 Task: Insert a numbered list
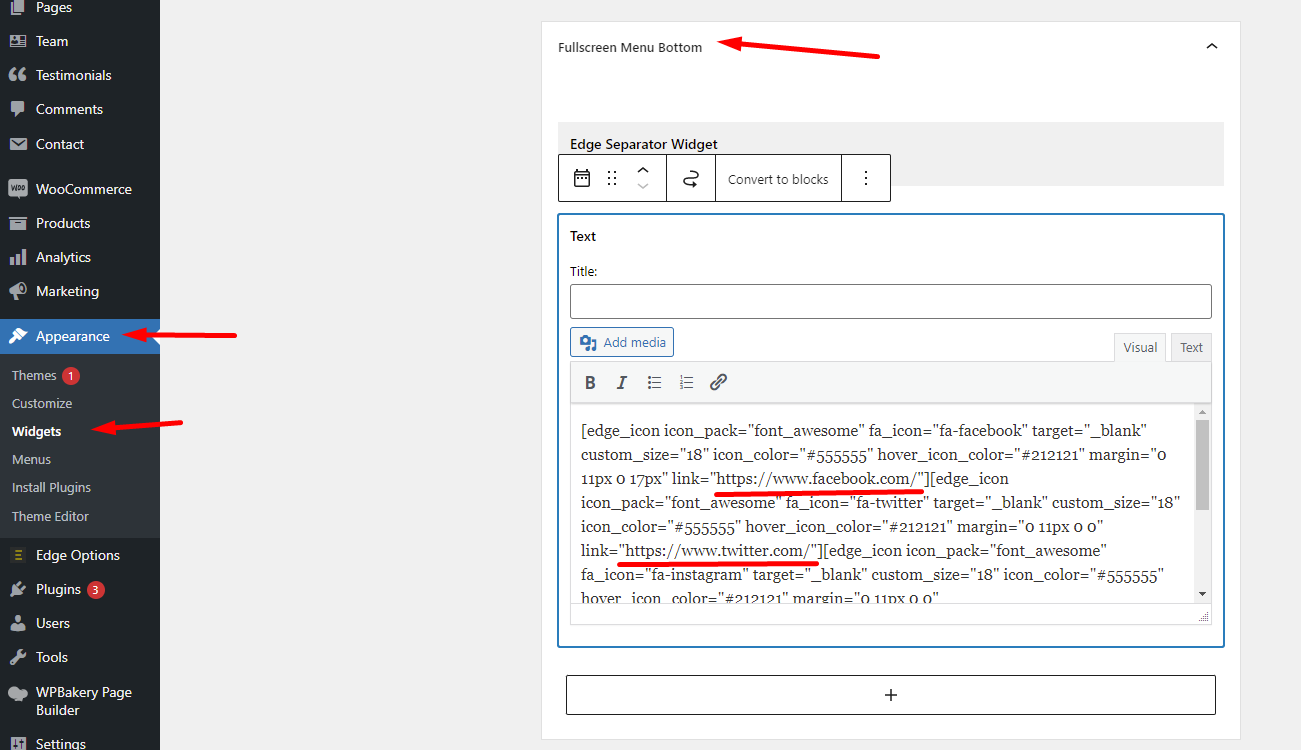[x=686, y=382]
